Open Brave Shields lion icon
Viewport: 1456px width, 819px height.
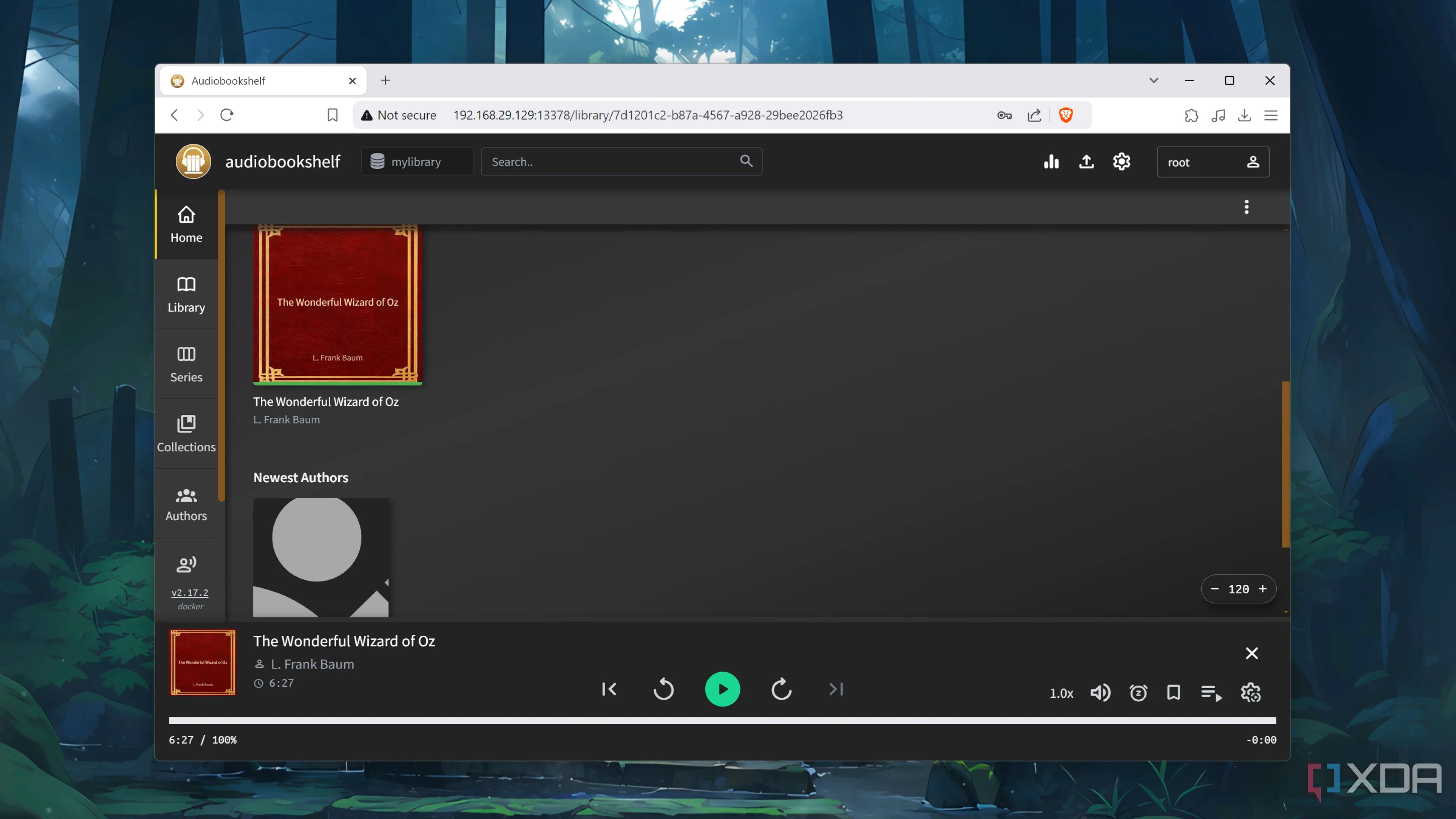coord(1065,115)
